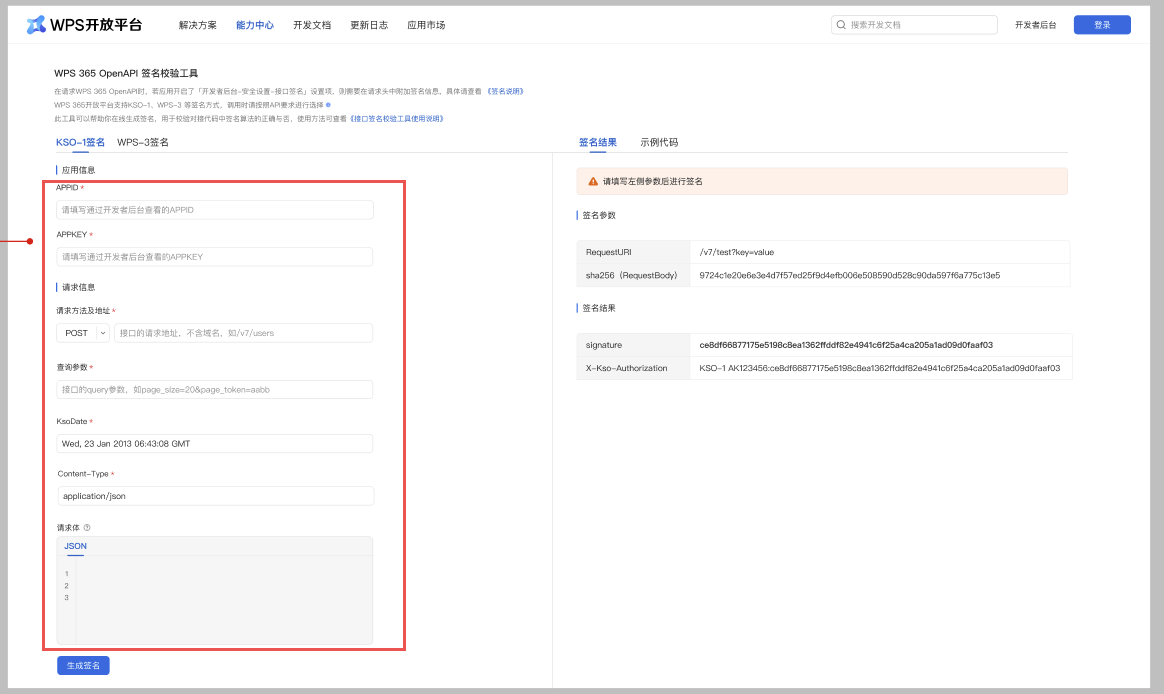Click the 登录 button

point(1102,25)
